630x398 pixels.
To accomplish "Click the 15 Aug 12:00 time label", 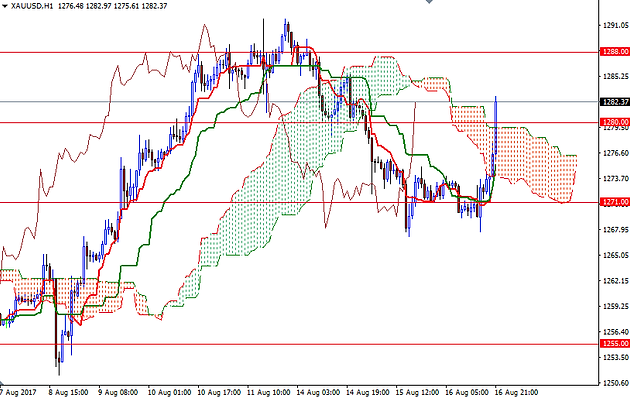I will pyautogui.click(x=417, y=392).
